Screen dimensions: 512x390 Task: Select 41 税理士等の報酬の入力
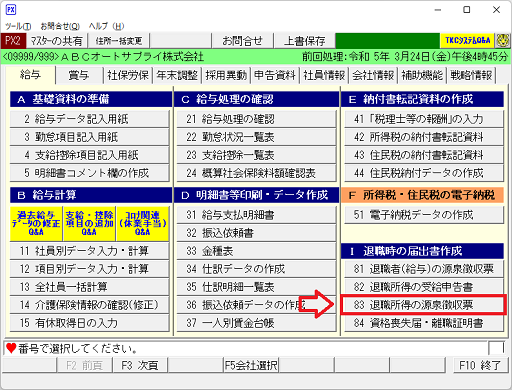click(424, 119)
